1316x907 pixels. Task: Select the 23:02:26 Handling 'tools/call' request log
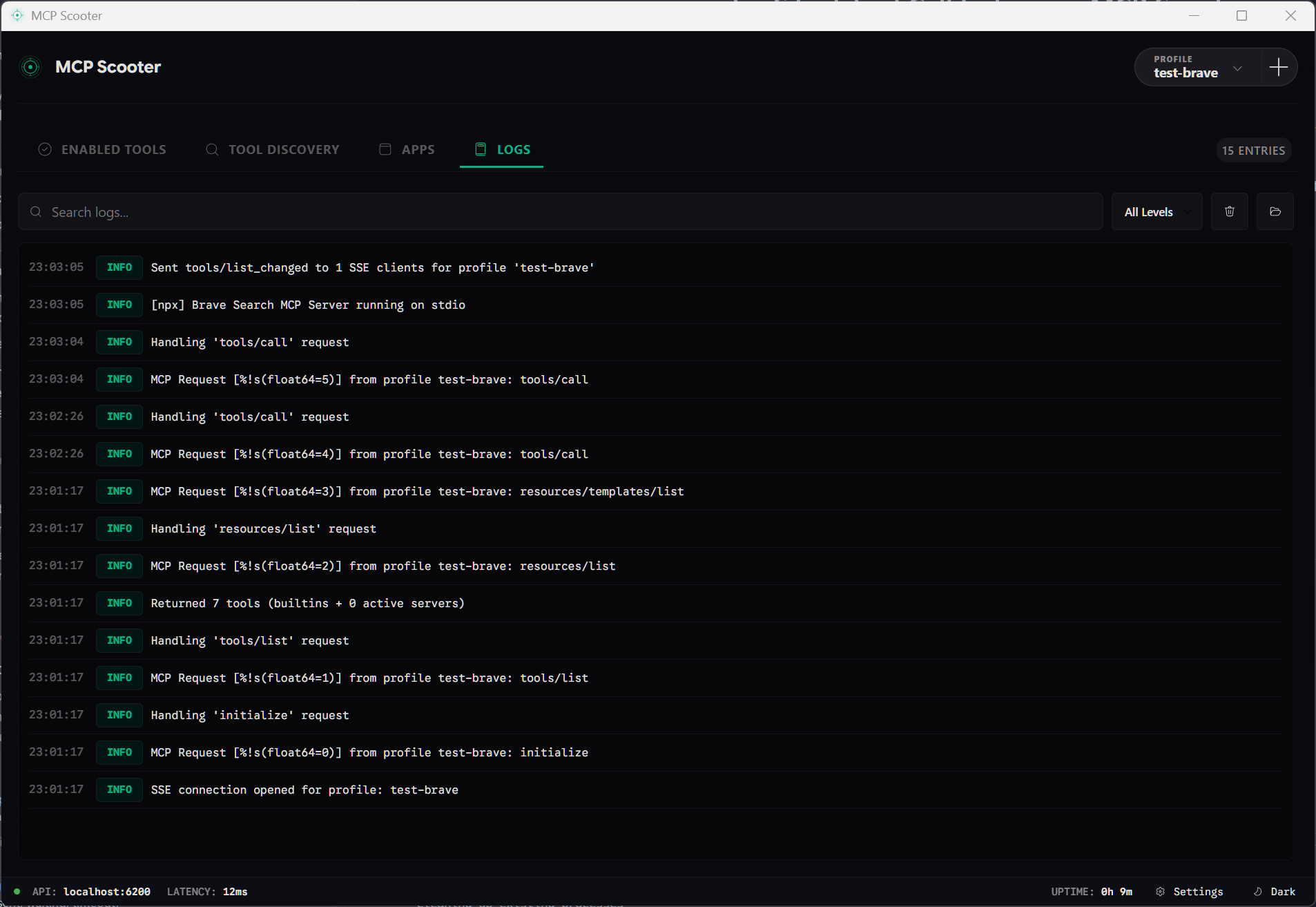click(655, 417)
